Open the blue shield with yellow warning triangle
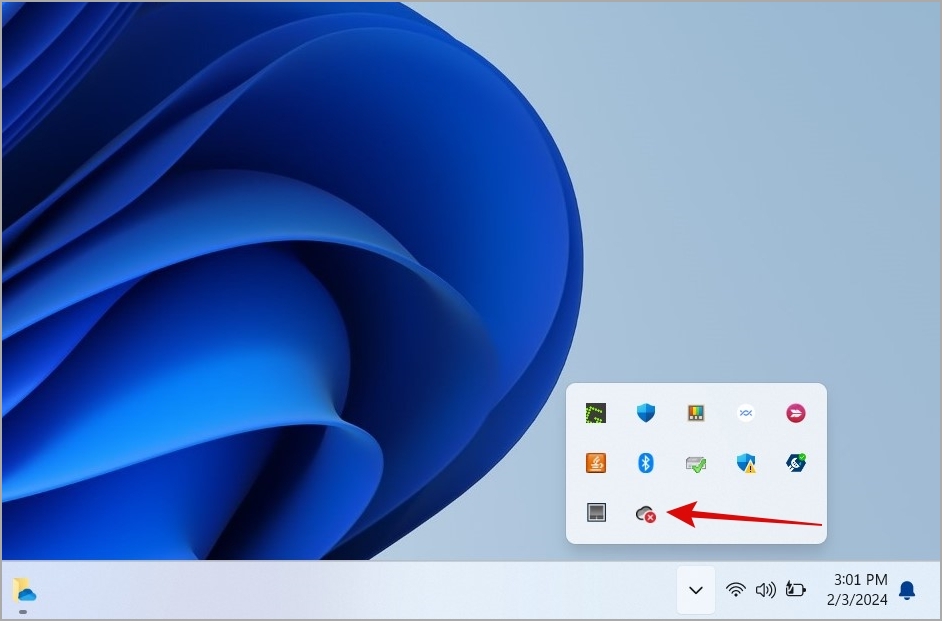The height and width of the screenshot is (621, 942). point(746,463)
